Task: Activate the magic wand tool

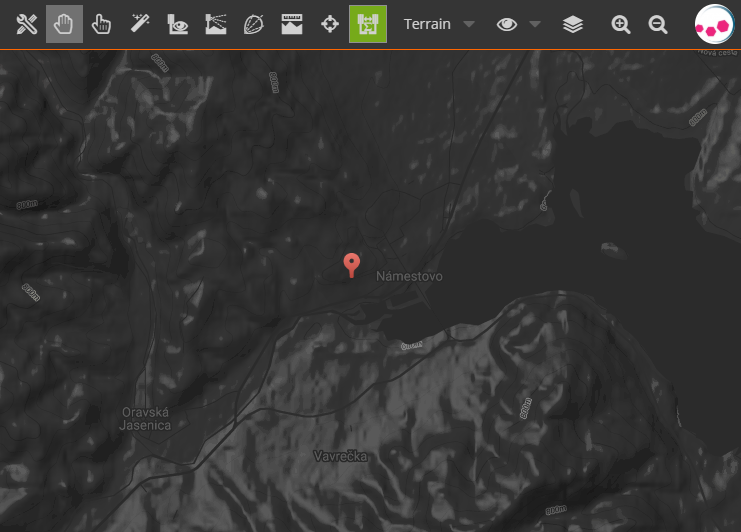Action: (x=140, y=24)
